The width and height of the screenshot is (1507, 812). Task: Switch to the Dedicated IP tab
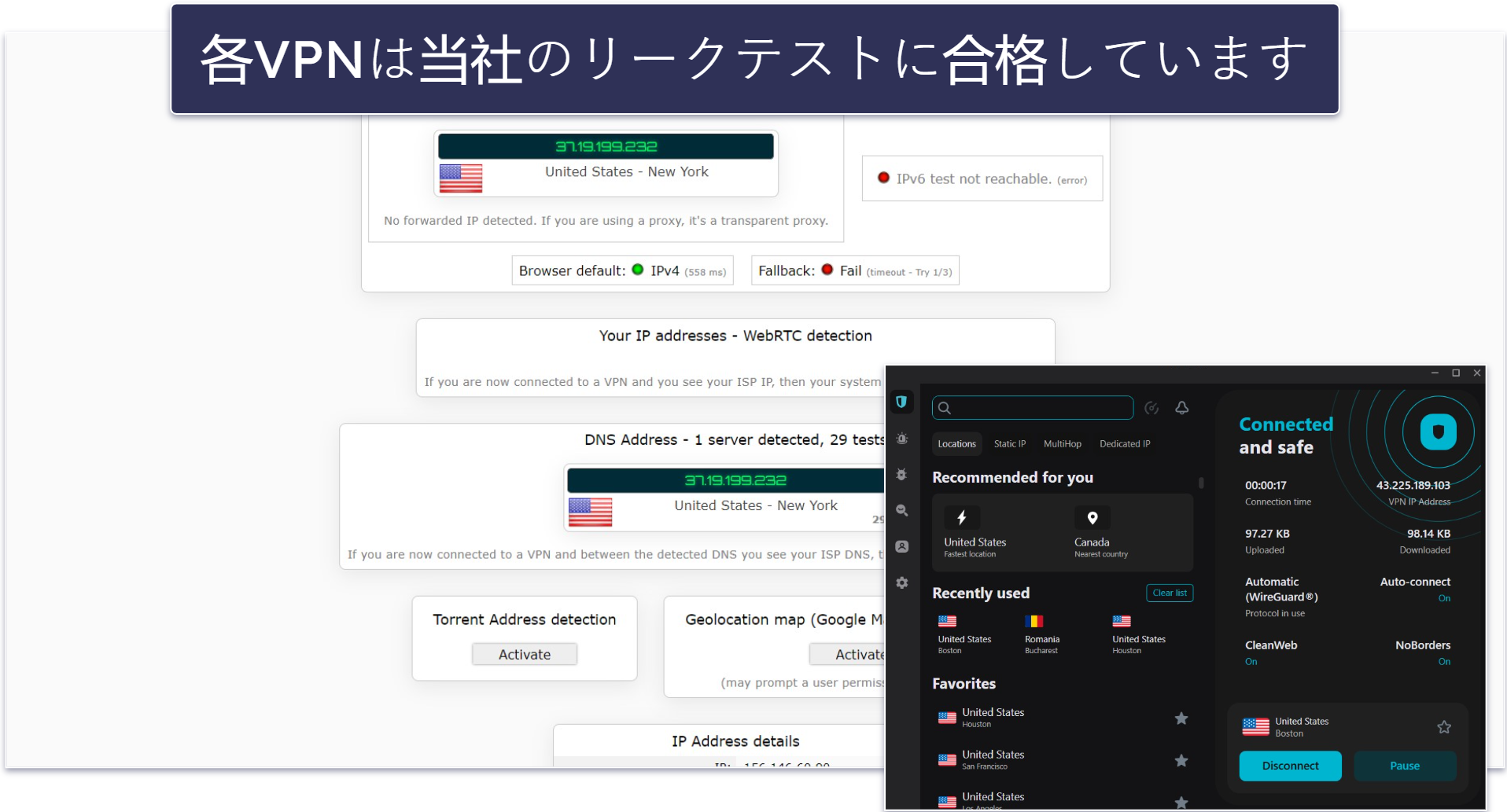[x=1124, y=444]
